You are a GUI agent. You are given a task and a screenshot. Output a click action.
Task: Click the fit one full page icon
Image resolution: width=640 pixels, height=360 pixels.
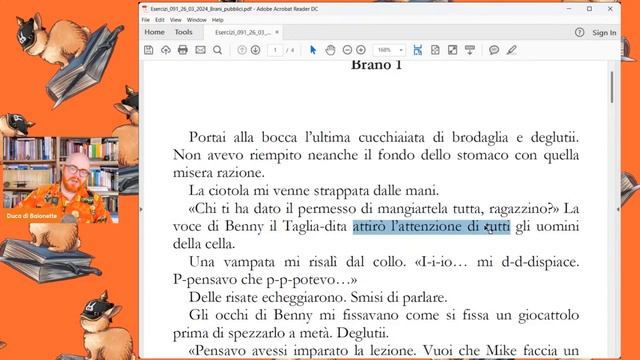(x=435, y=50)
